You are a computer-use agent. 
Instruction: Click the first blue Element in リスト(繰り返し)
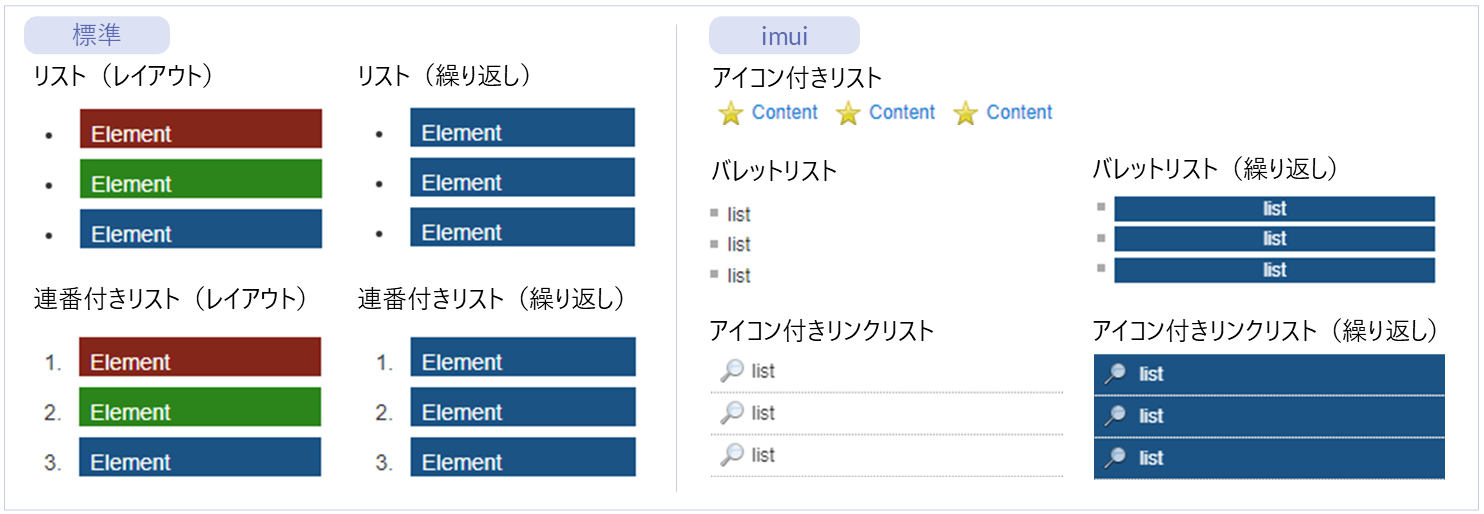[x=522, y=128]
